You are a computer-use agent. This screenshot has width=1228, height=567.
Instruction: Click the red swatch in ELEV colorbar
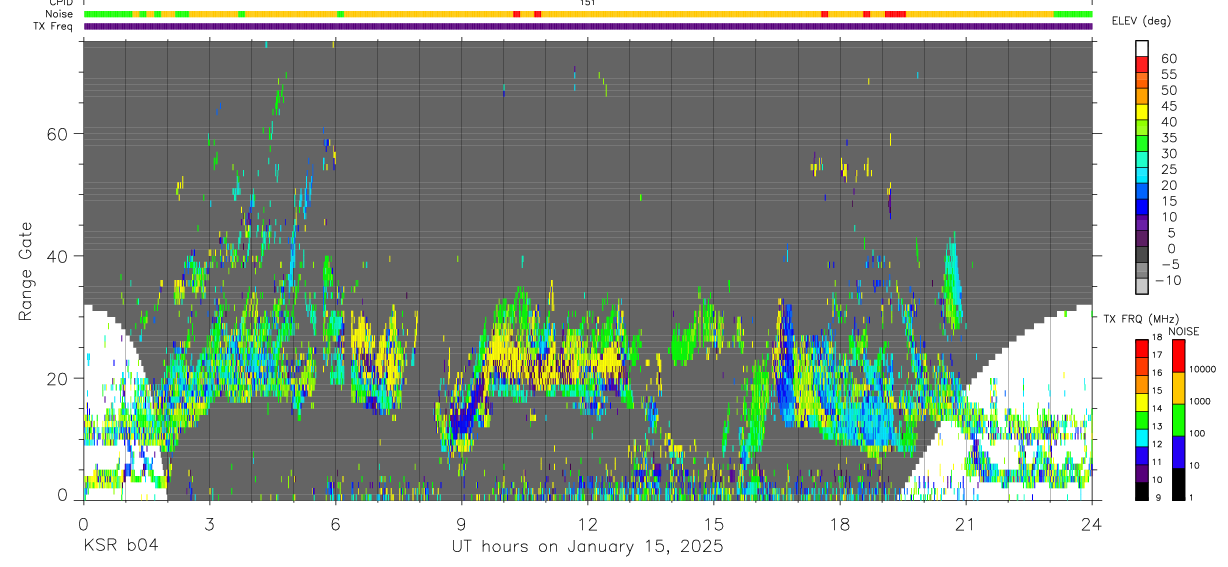pos(1142,62)
